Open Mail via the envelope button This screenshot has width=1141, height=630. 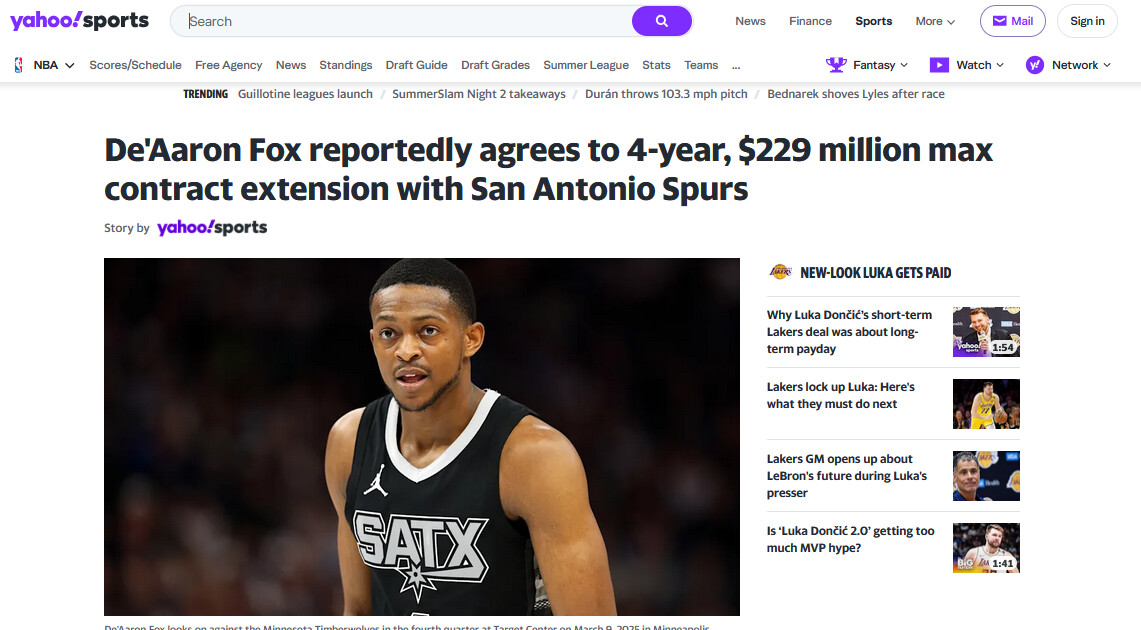[x=1012, y=21]
